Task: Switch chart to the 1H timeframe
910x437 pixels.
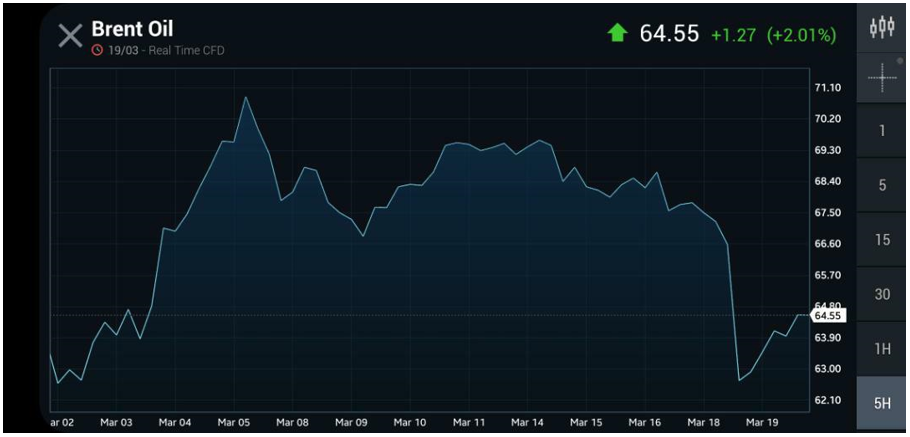Action: click(x=882, y=349)
